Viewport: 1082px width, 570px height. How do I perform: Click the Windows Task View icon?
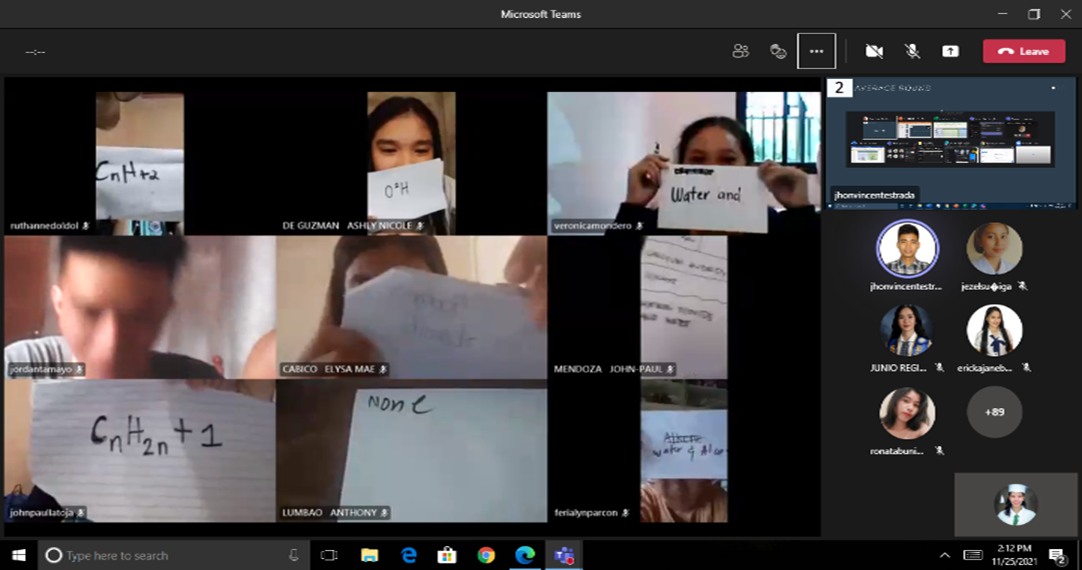329,555
